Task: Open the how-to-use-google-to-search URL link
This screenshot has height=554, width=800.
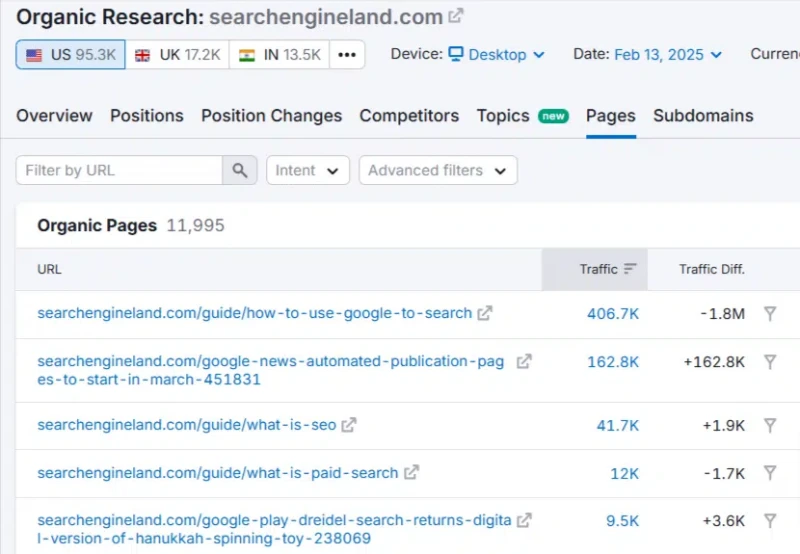Action: 255,313
